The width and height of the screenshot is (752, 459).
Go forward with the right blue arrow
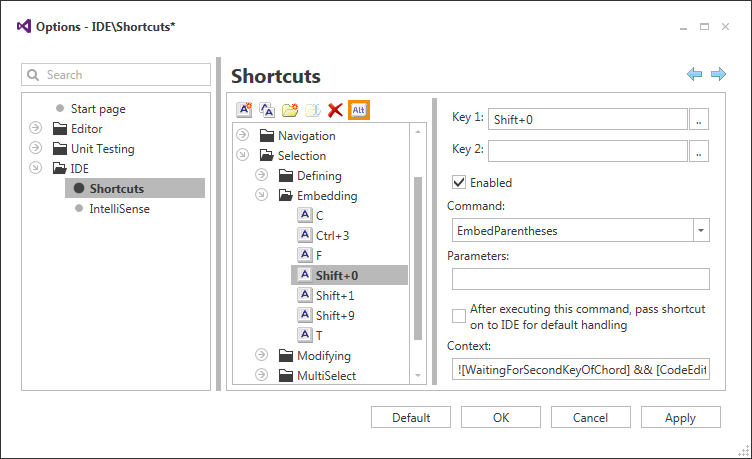point(718,75)
